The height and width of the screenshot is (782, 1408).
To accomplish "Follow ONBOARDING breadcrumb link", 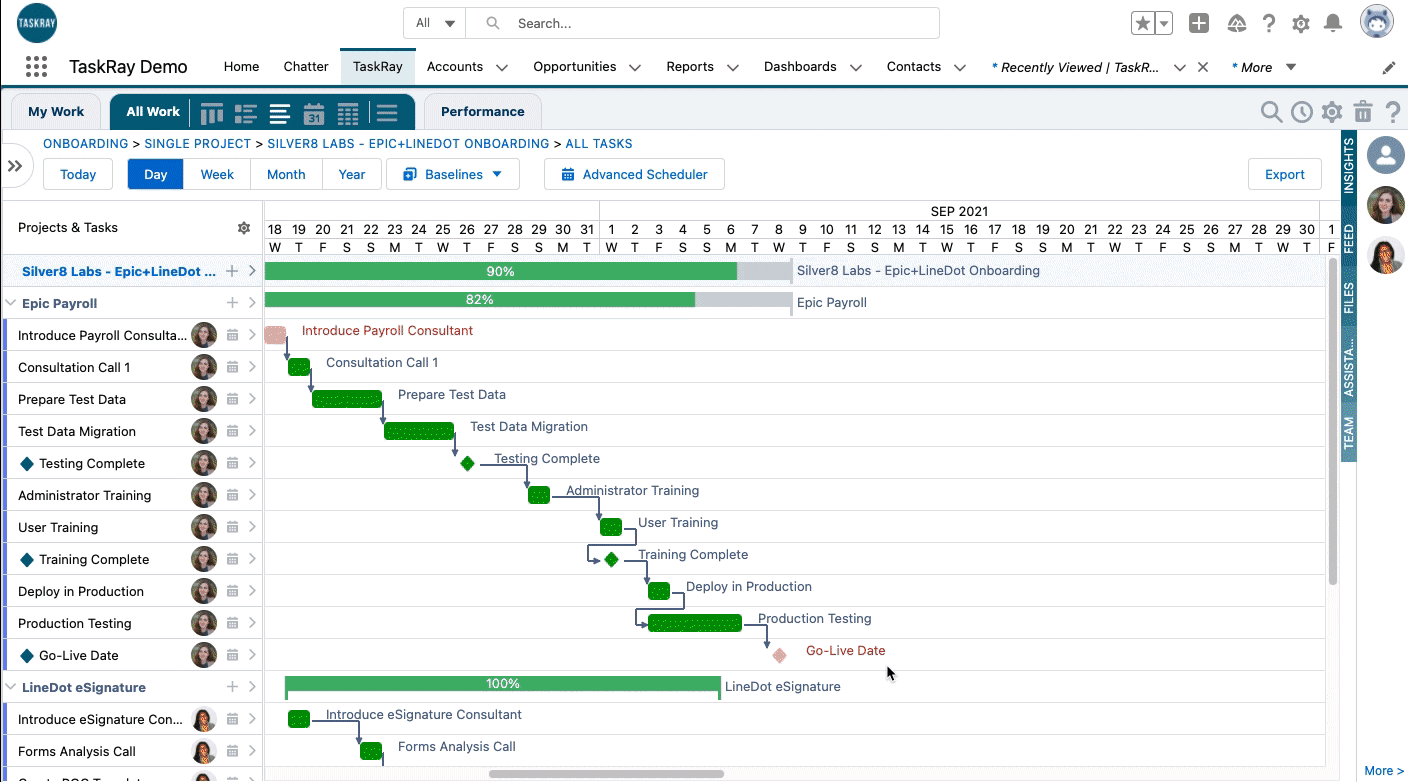I will tap(86, 144).
